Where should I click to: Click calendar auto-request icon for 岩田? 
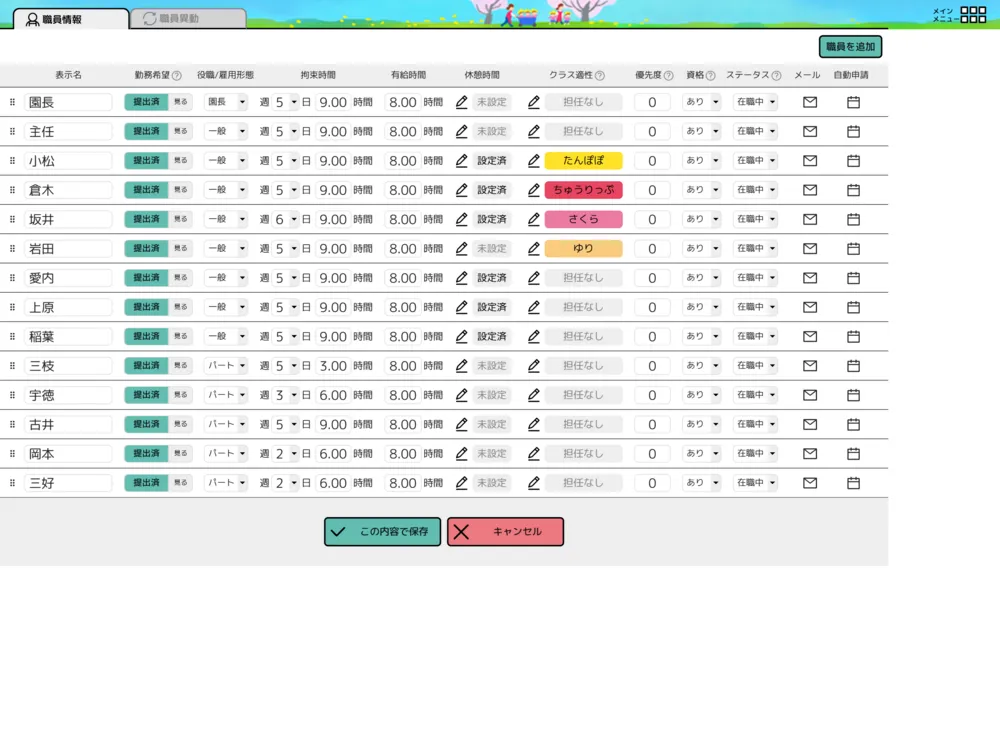tap(853, 249)
